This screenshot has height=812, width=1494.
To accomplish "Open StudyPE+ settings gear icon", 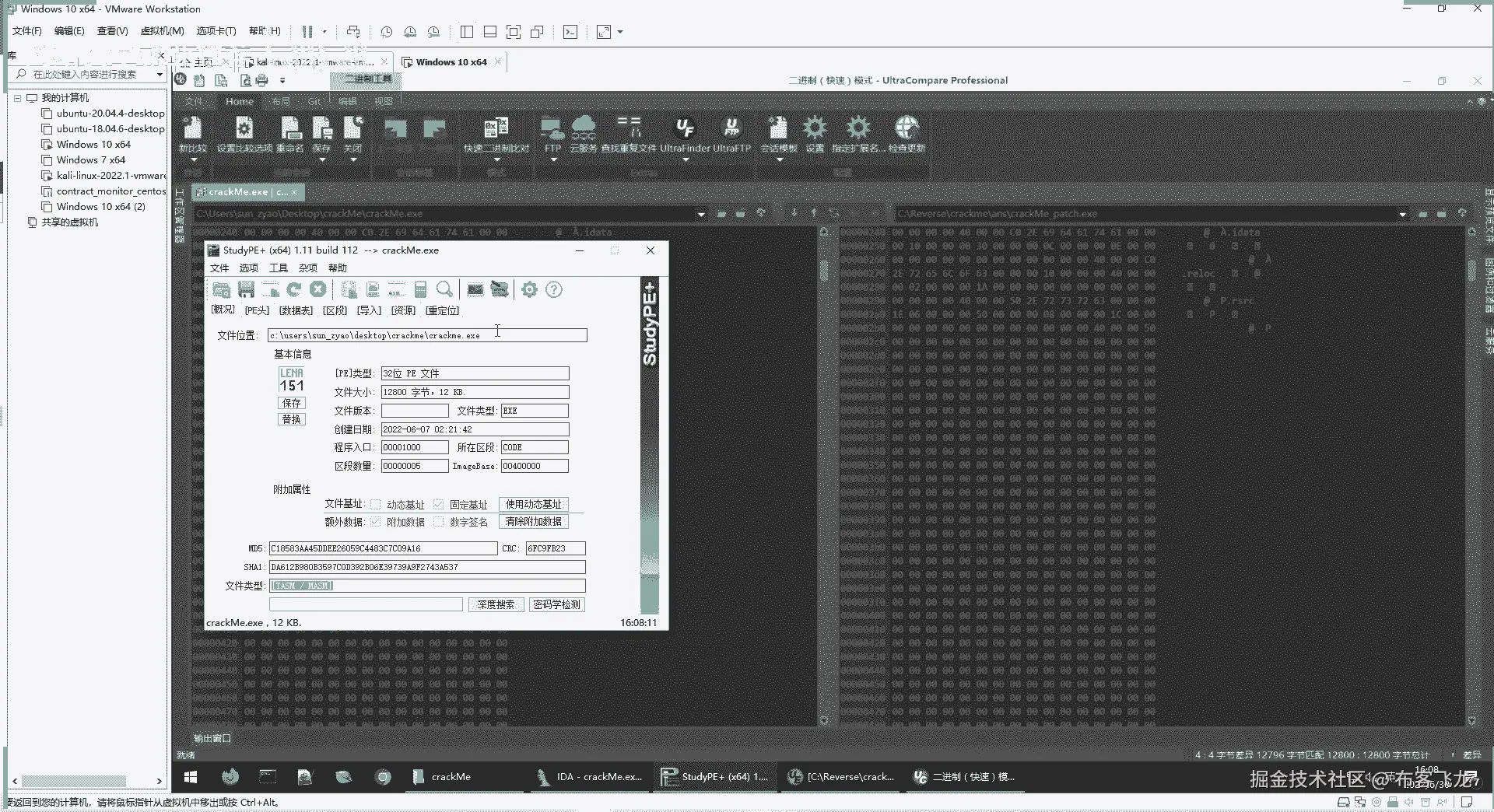I will 530,290.
